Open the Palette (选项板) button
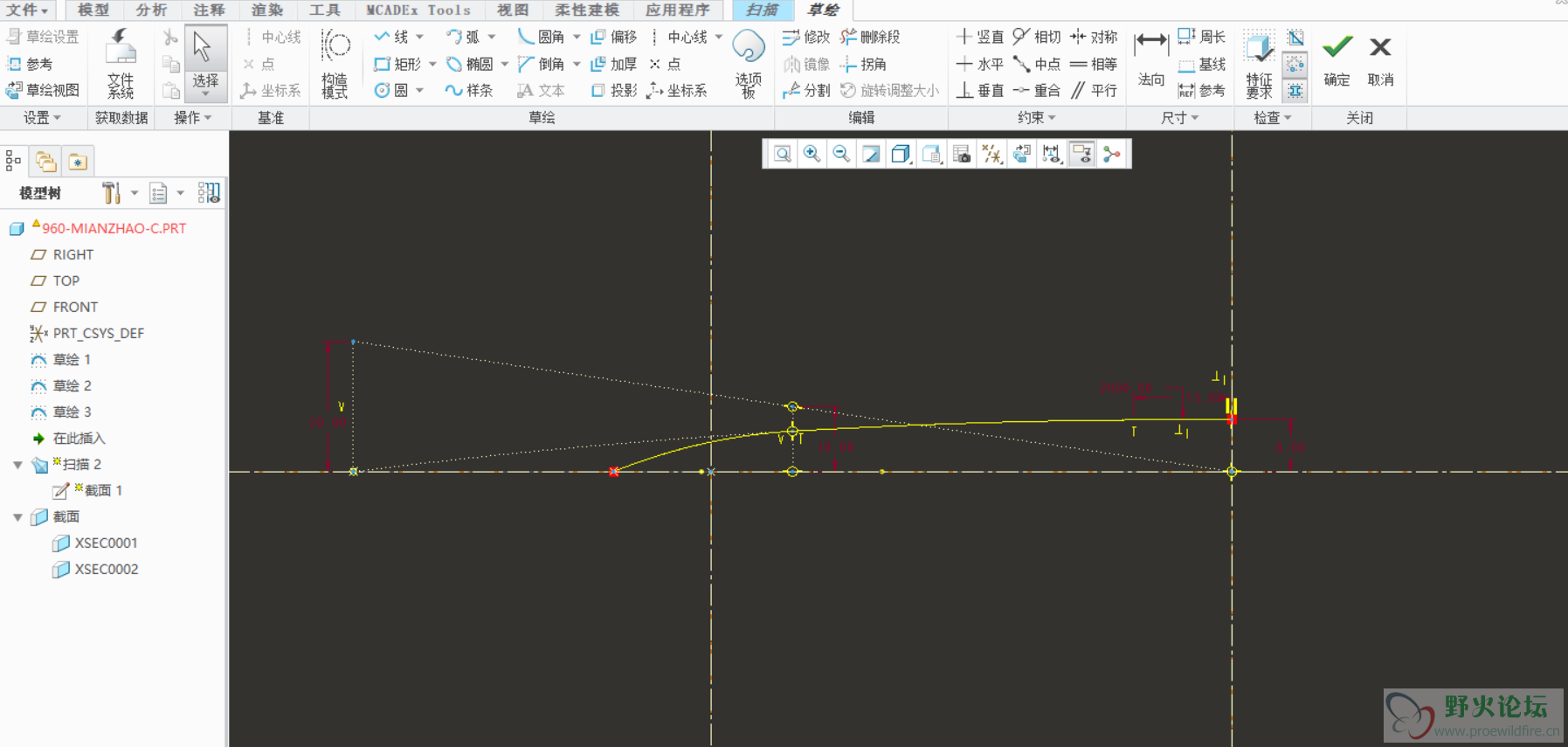The image size is (1568, 747). point(749,64)
